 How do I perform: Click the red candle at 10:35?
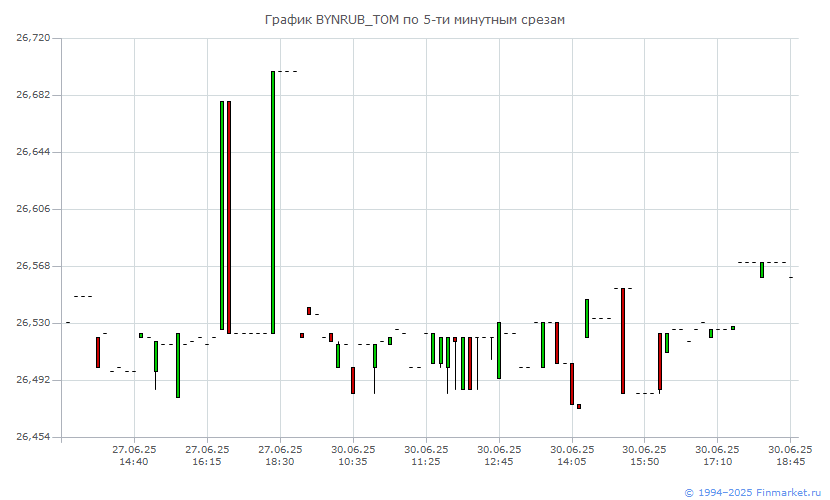(x=353, y=380)
